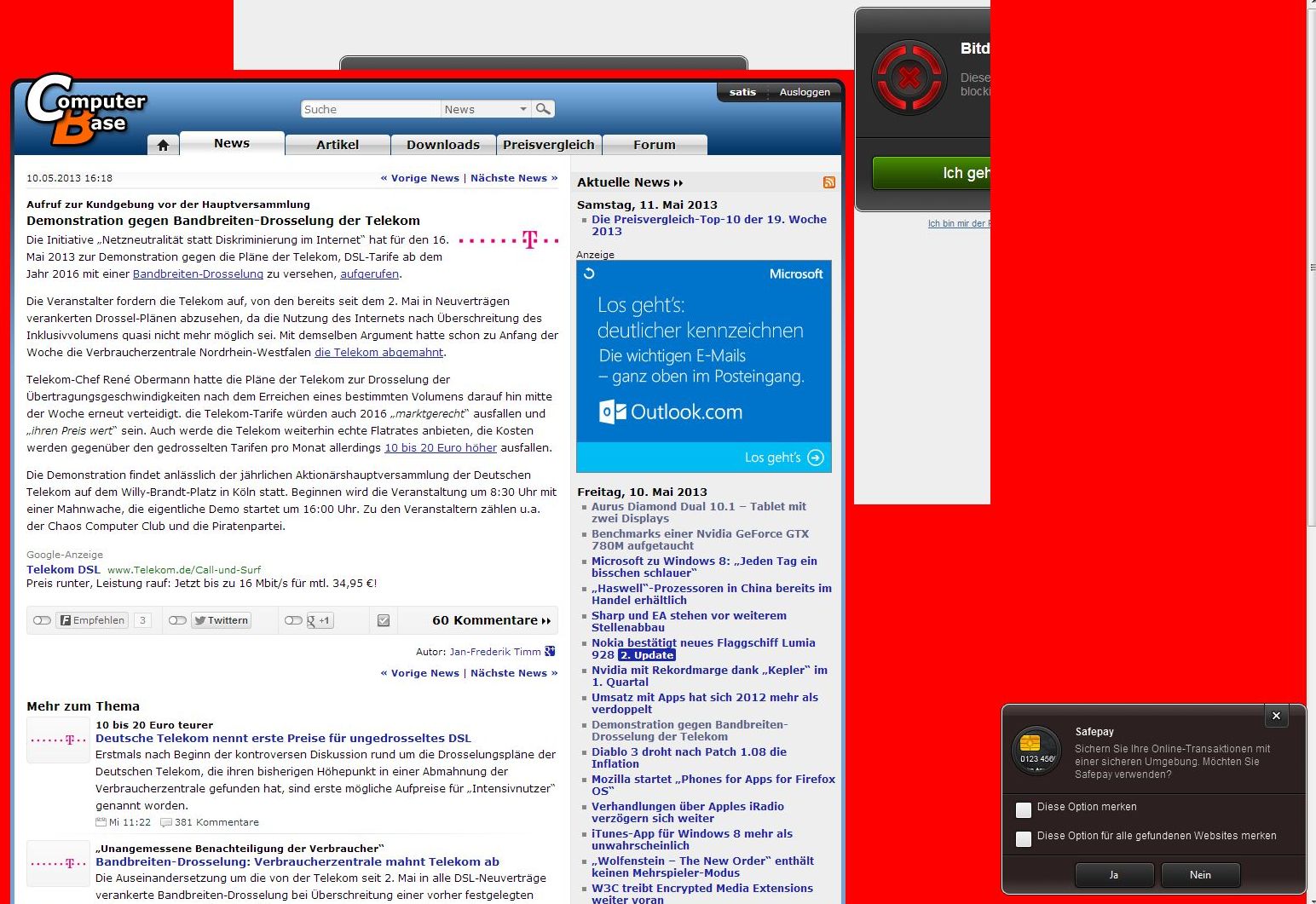Screen dimensions: 1316x904
Task: Expand Aktuelle News arrows
Action: coord(678,183)
